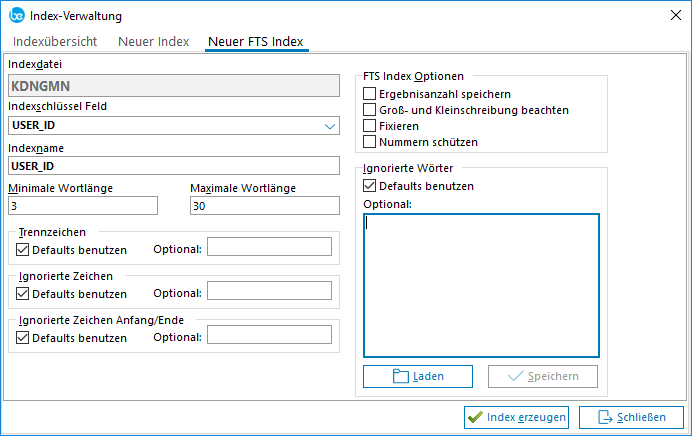Focus the Minimale Wortlänge field
This screenshot has width=692, height=436.
tap(82, 206)
